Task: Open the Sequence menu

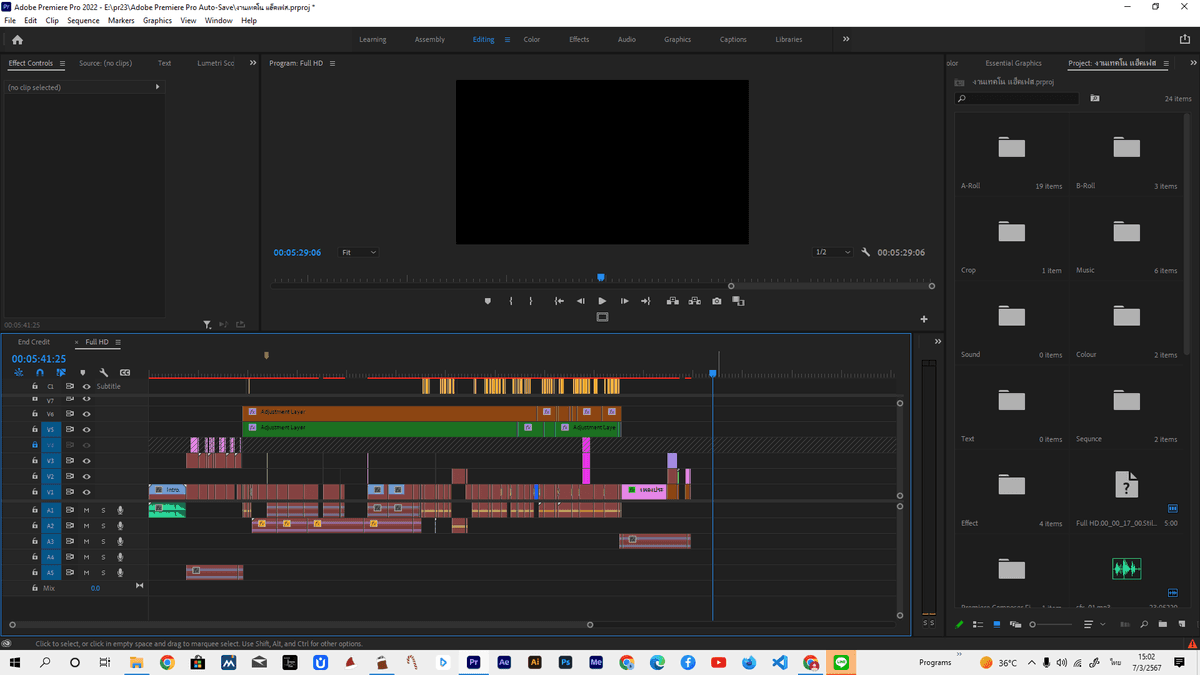Action: pyautogui.click(x=83, y=20)
